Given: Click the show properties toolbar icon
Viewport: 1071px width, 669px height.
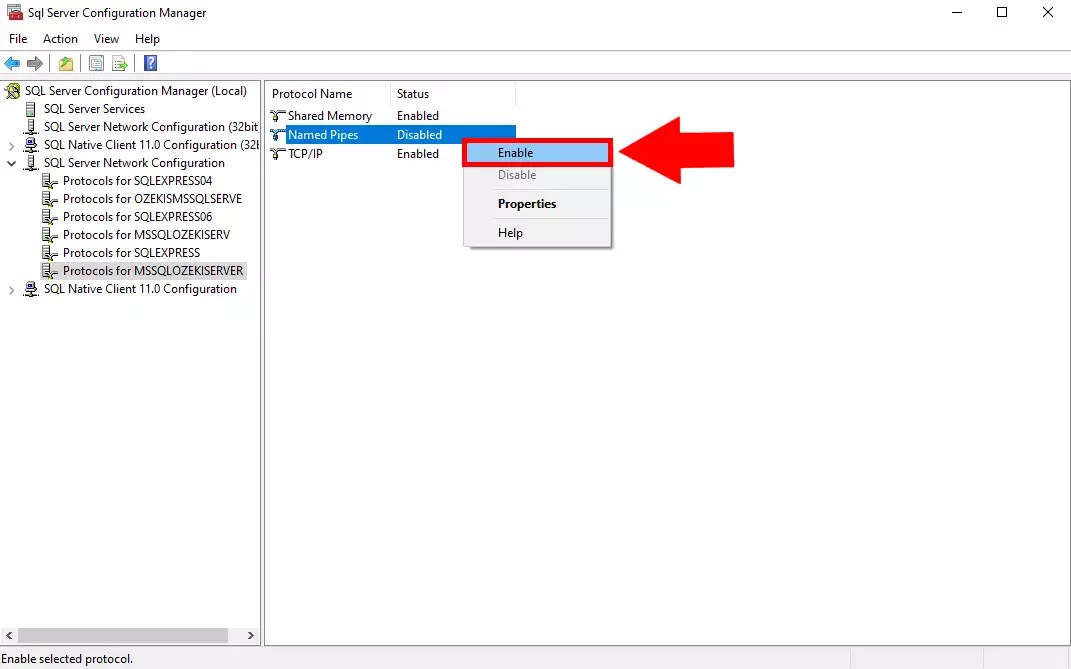Looking at the screenshot, I should 95,63.
